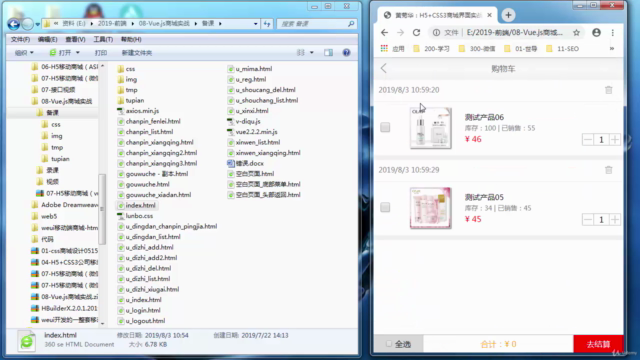The width and height of the screenshot is (640, 360).
Task: Go back using the cart page chevron
Action: [x=384, y=68]
